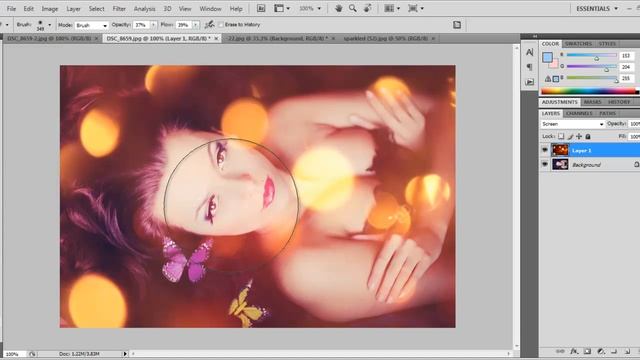Select the Zoom tool magnifier icon
The image size is (640, 360).
pyautogui.click(x=353, y=8)
